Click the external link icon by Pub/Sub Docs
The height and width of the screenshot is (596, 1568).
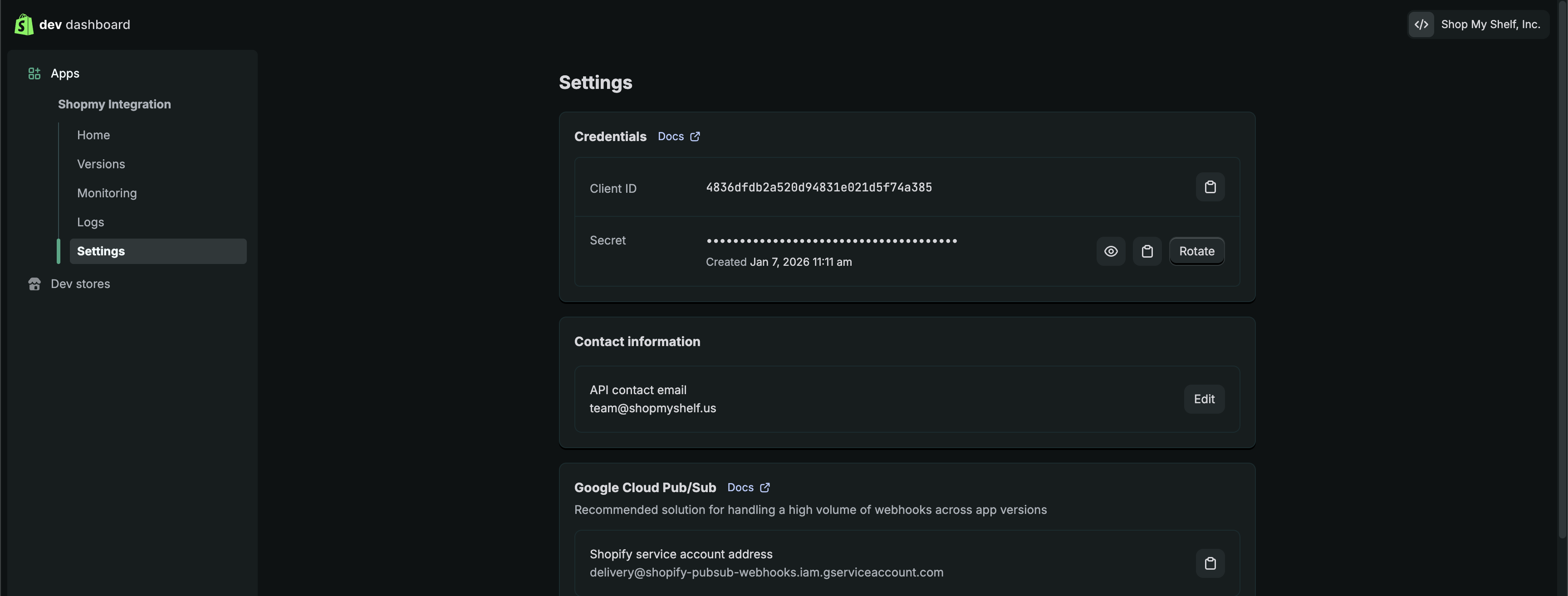click(x=765, y=488)
